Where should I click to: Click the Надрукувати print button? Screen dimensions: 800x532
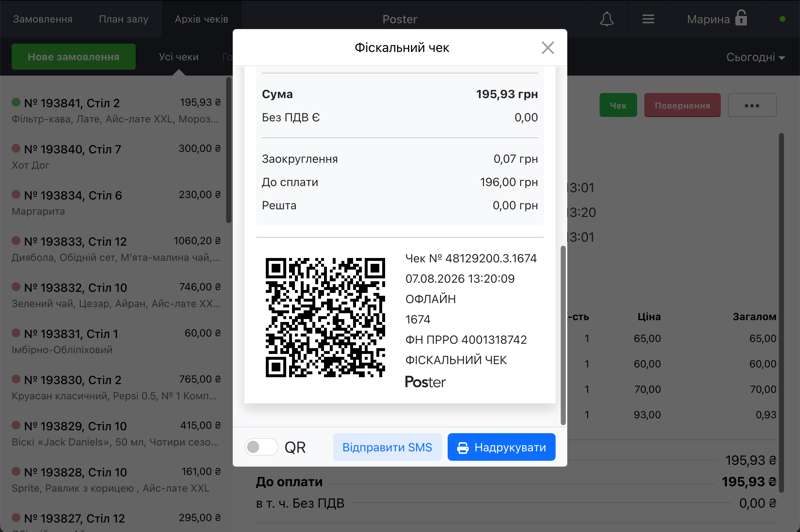tap(501, 447)
